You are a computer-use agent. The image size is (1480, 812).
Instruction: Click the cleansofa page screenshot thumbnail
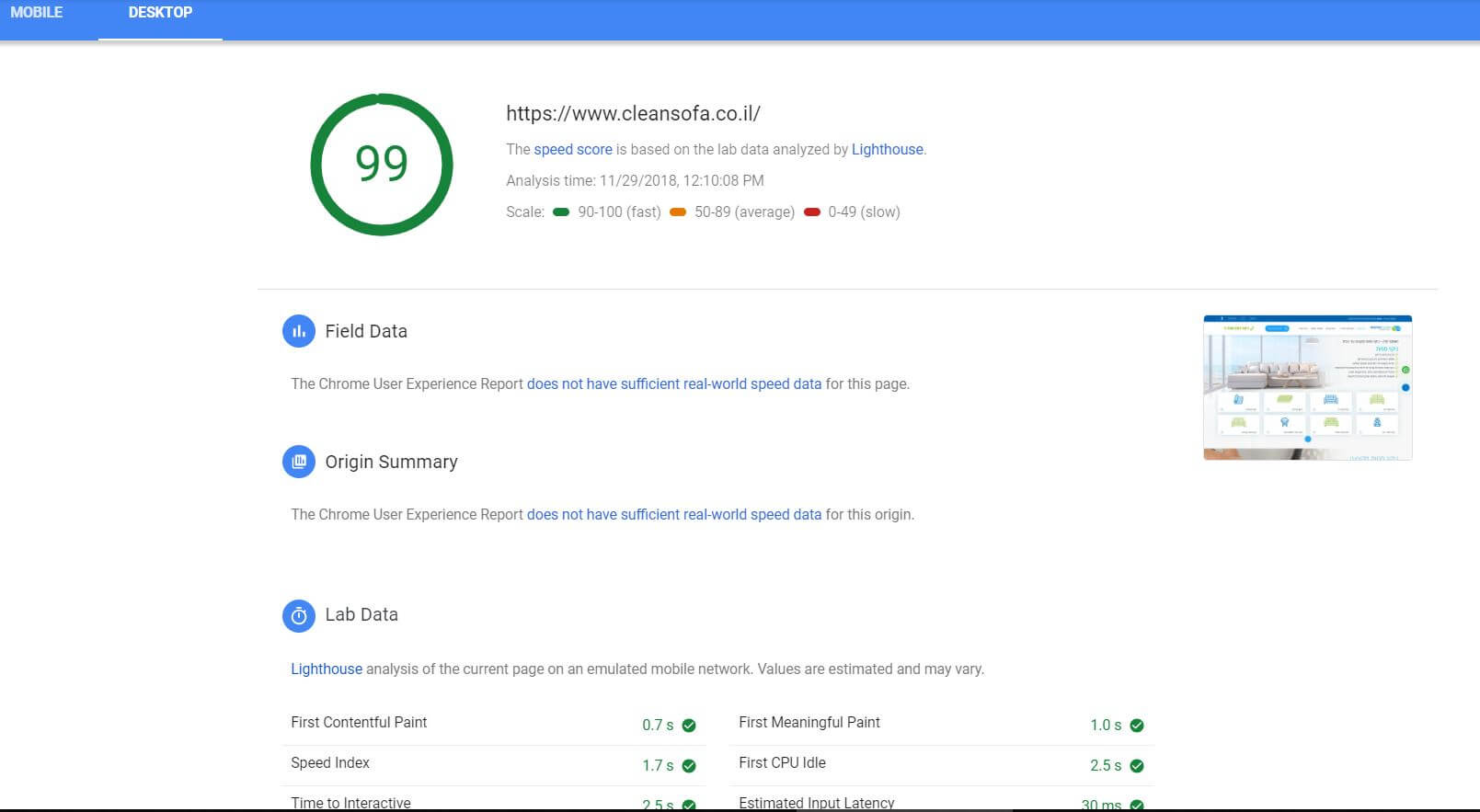coord(1307,387)
